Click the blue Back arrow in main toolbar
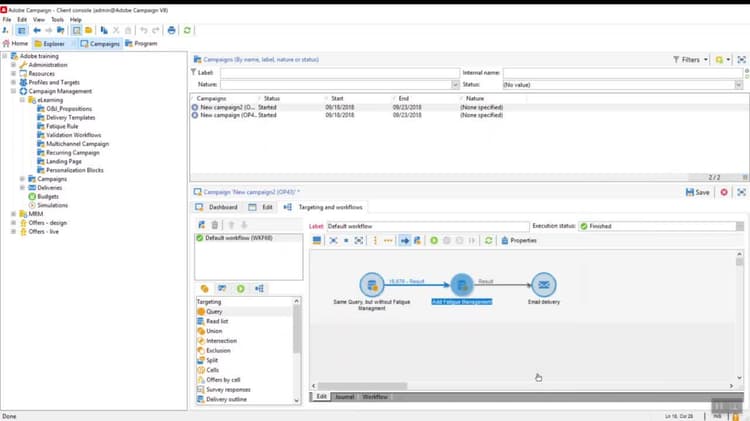The width and height of the screenshot is (750, 421). (37, 30)
